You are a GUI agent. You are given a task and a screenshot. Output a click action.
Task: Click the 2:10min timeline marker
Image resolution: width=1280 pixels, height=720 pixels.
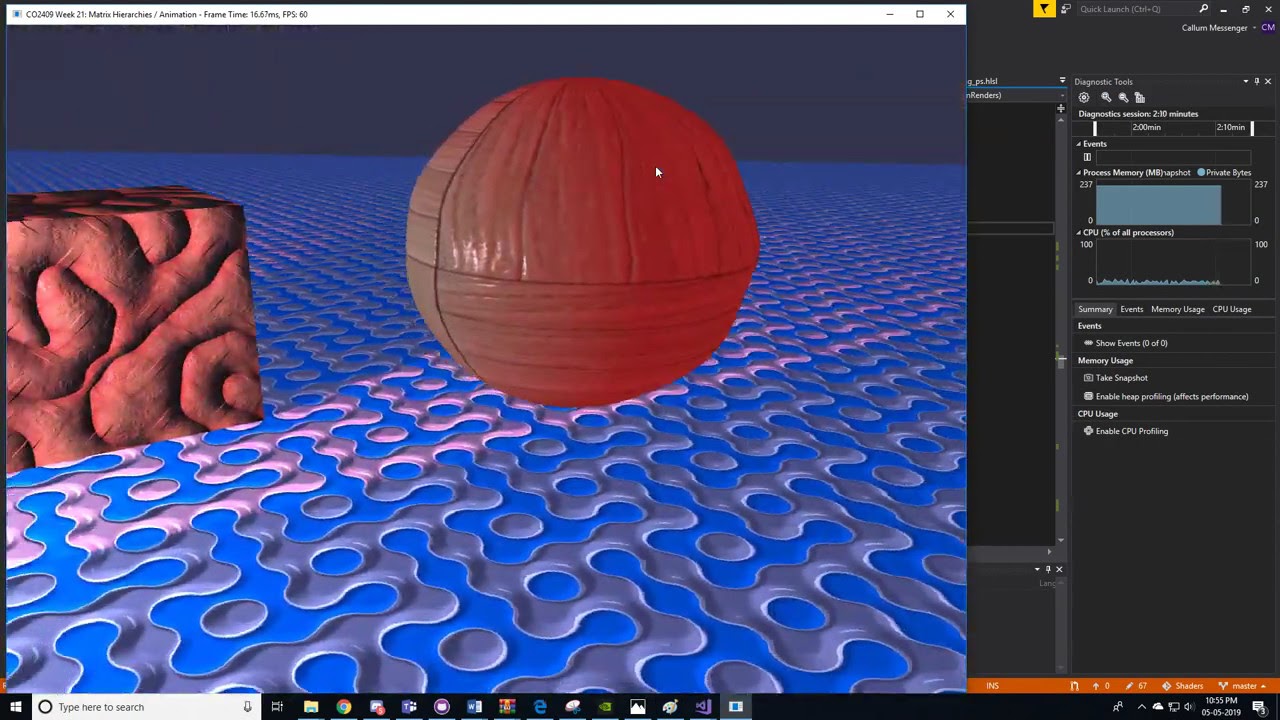[1230, 128]
